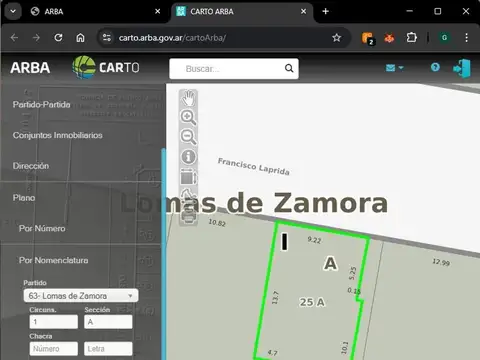The height and width of the screenshot is (360, 480).
Task: Select the pan hand tool
Action: point(188,98)
